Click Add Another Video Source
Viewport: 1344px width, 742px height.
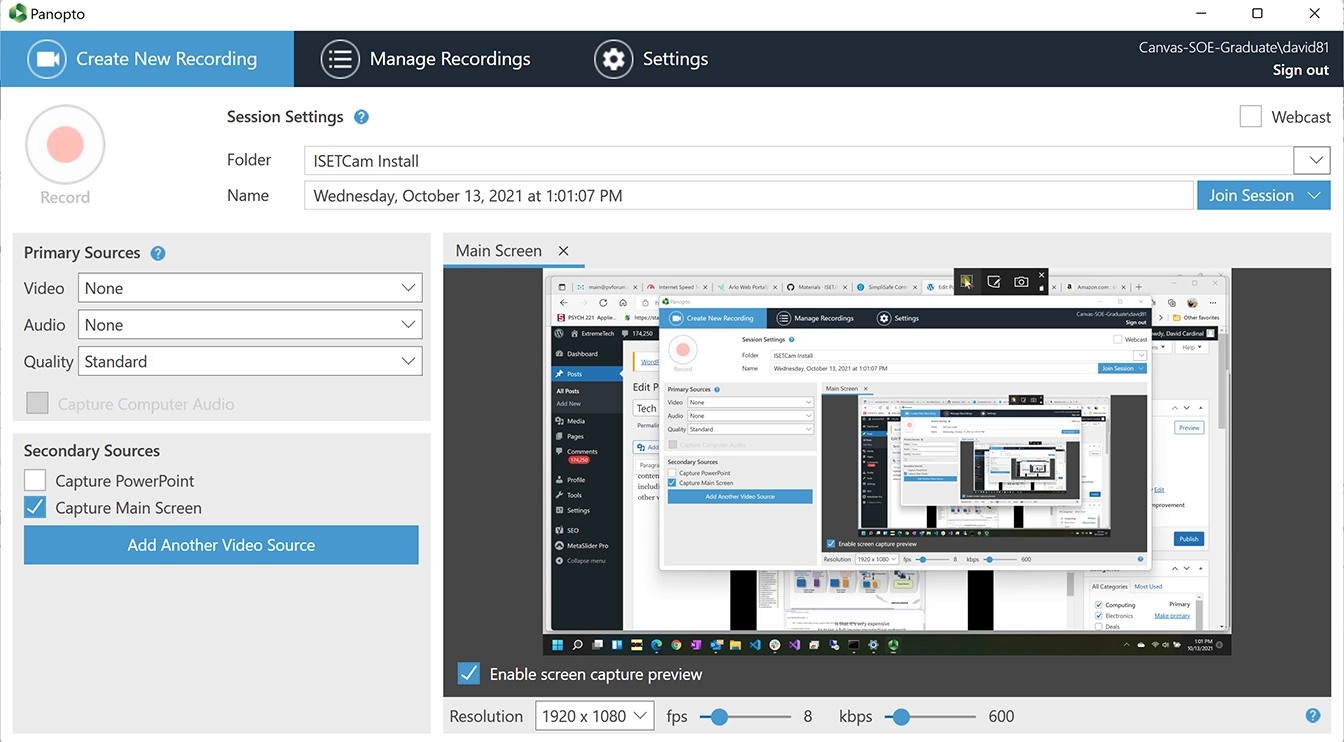click(221, 545)
